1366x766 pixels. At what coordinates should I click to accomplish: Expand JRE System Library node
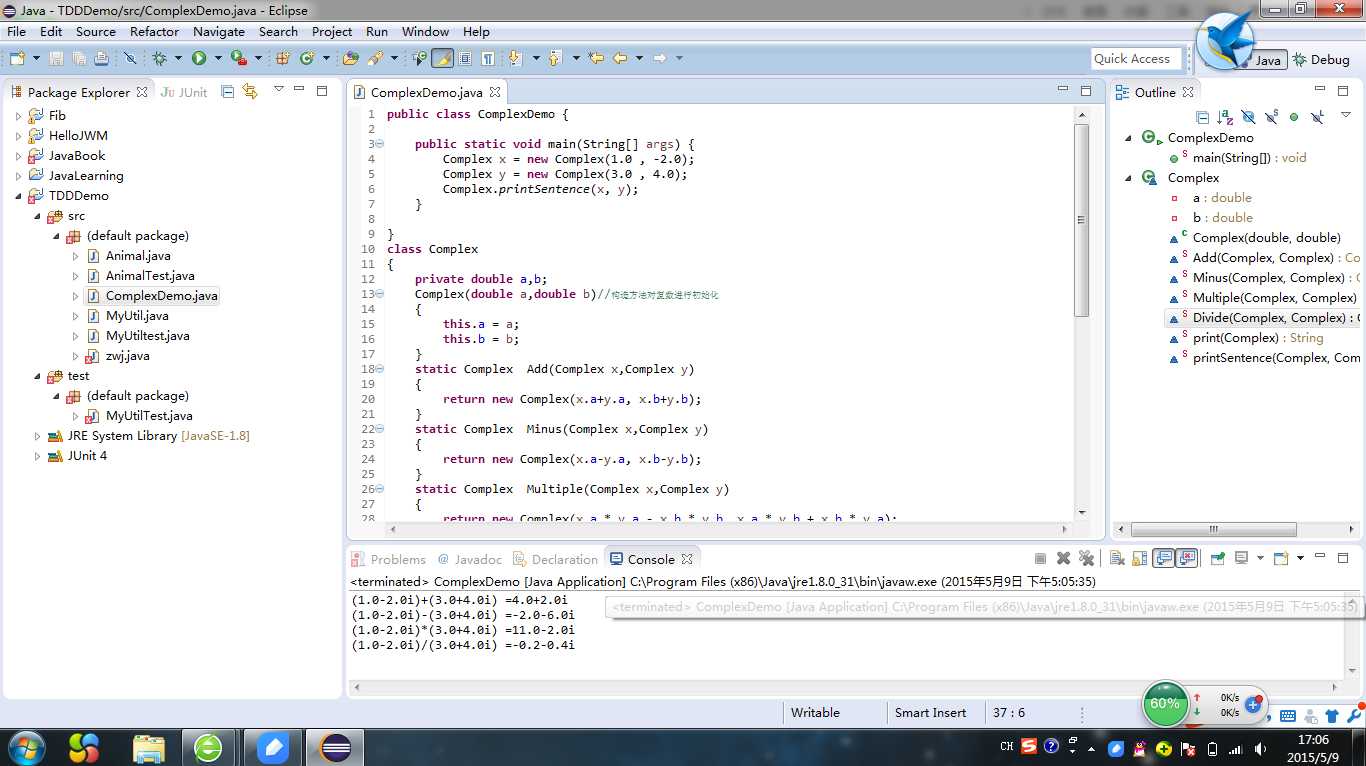tap(38, 436)
